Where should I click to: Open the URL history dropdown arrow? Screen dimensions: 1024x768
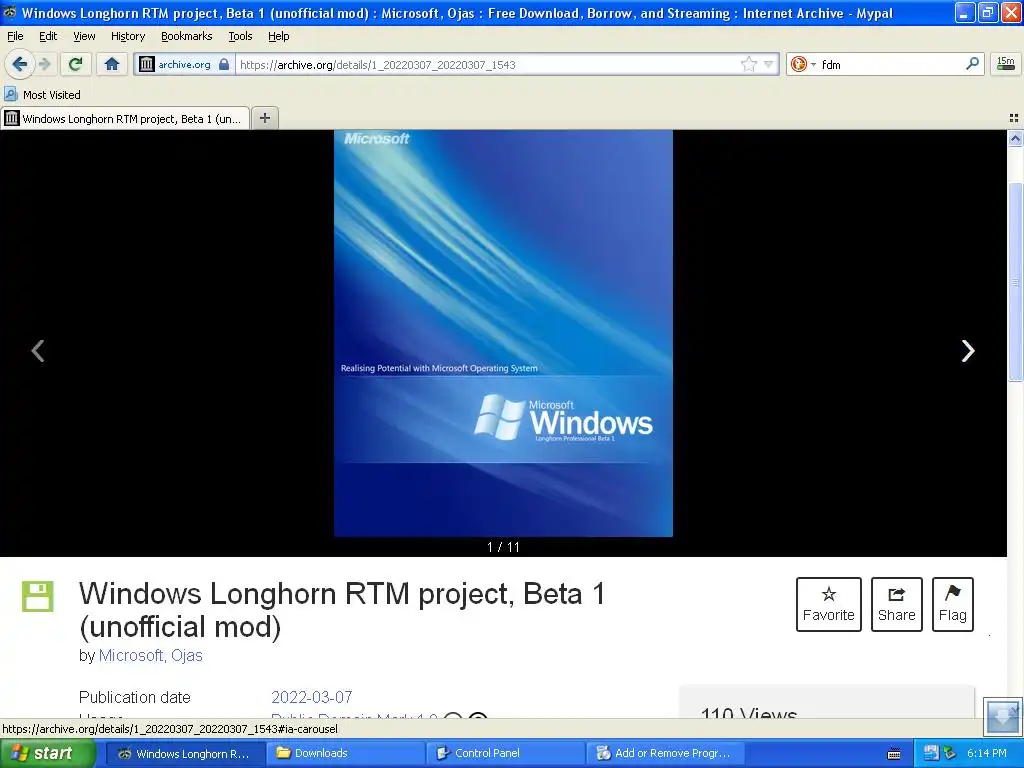pos(769,64)
